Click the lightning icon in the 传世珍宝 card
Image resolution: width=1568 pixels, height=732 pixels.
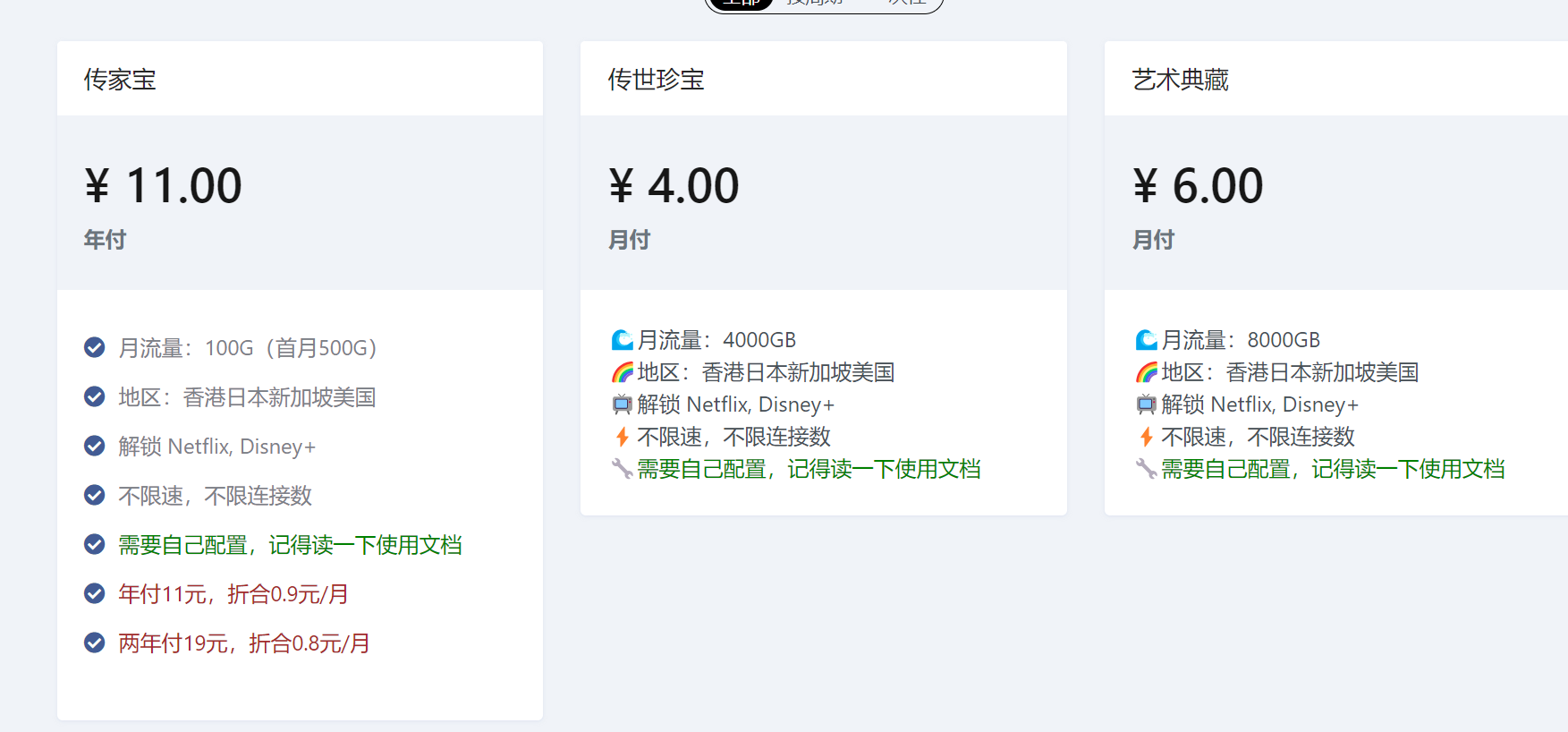point(622,437)
